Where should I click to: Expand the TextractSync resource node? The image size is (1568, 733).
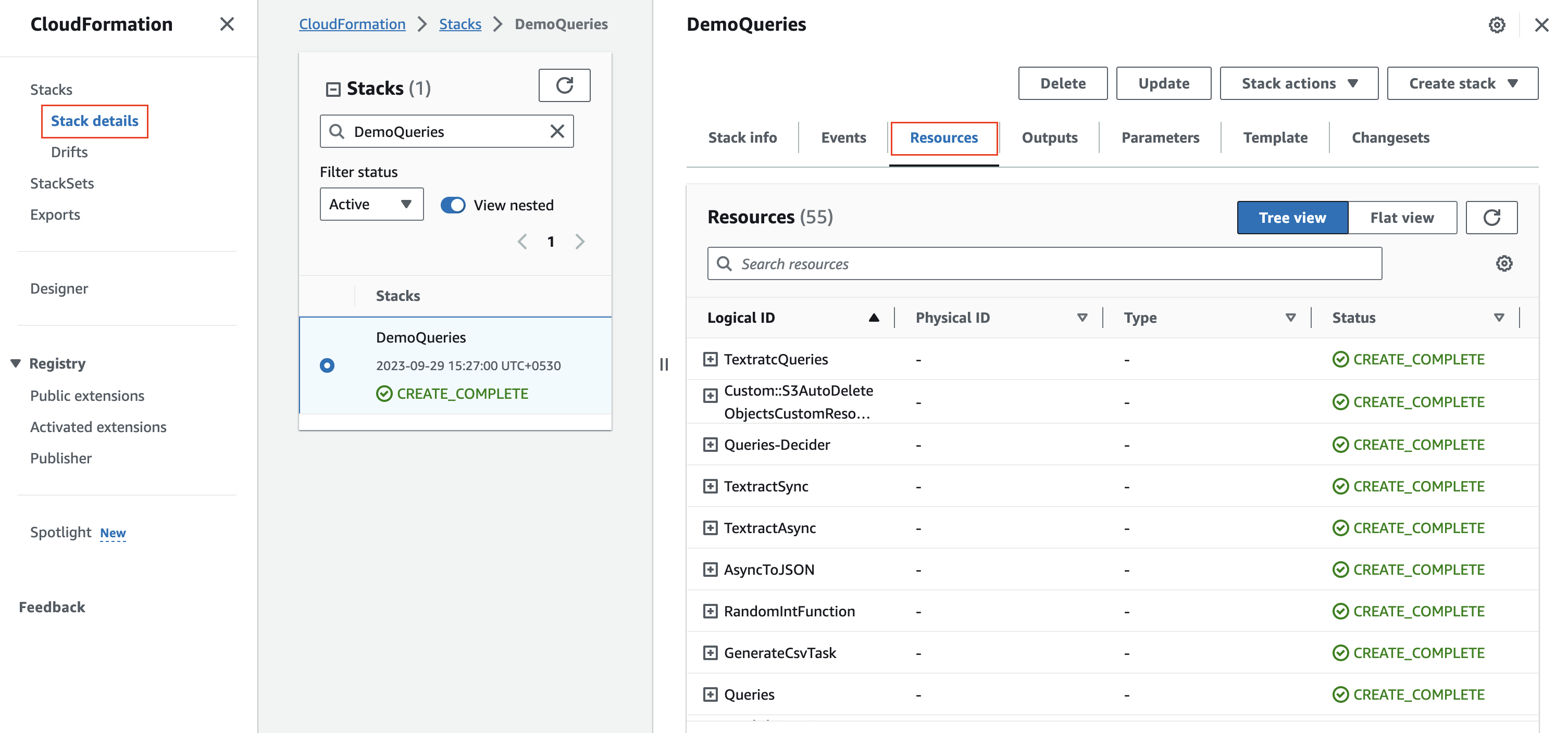point(710,486)
